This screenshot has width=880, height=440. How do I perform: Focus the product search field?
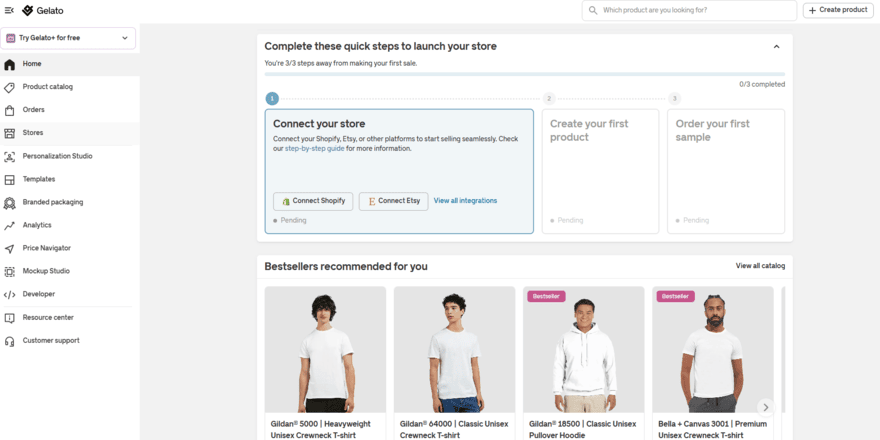[x=689, y=10]
